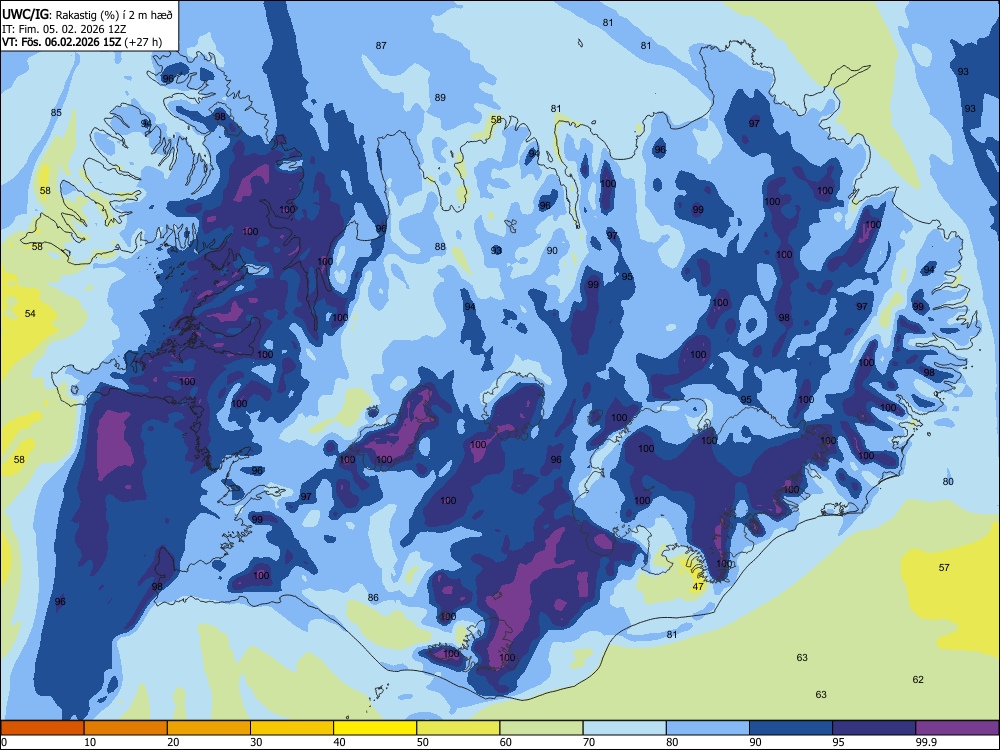
Task: Click the golden 30–40 legend swatch
Action: click(x=292, y=728)
